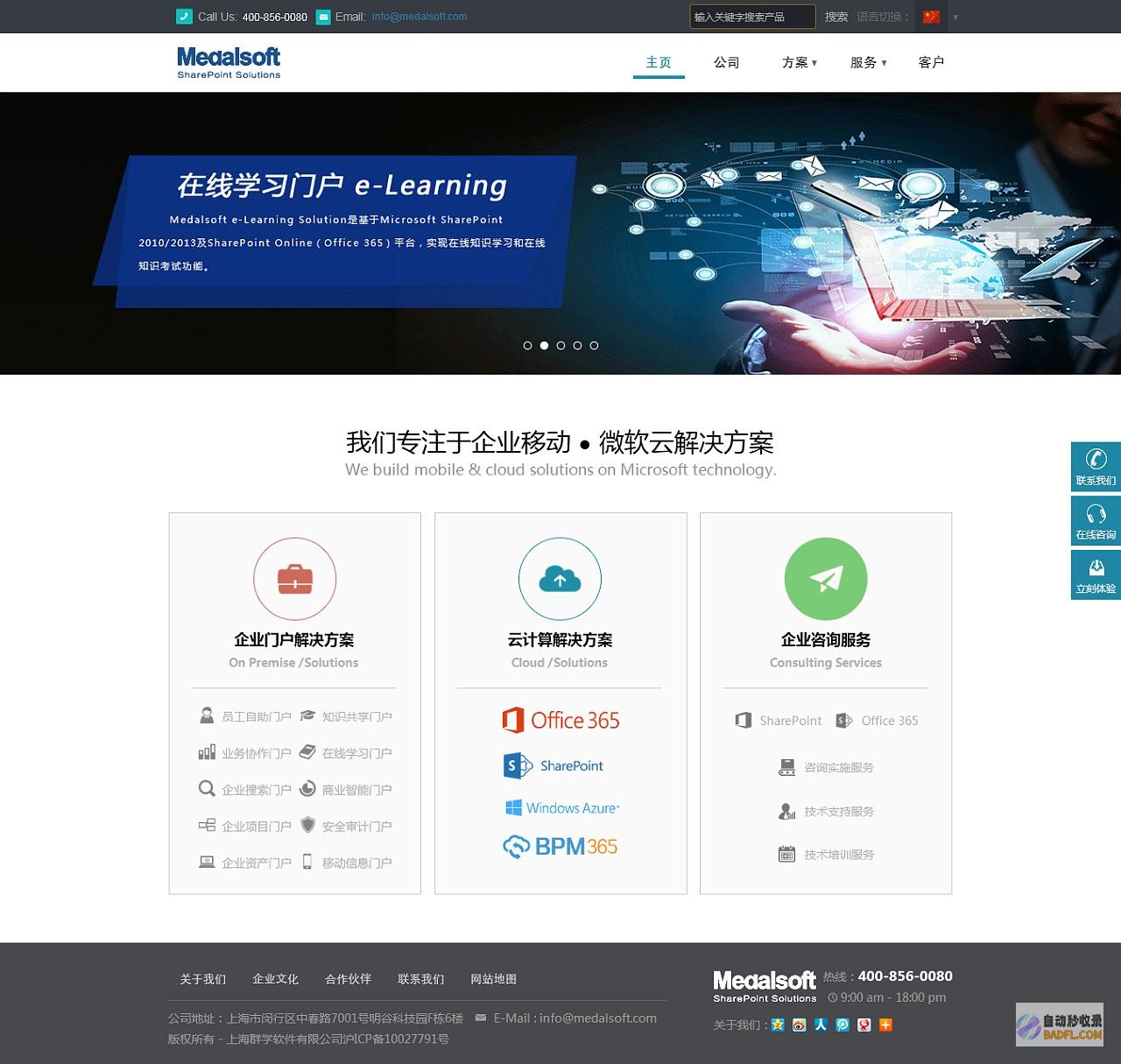Expand the language switch dropdown arrow
This screenshot has width=1121, height=1064.
(x=955, y=18)
